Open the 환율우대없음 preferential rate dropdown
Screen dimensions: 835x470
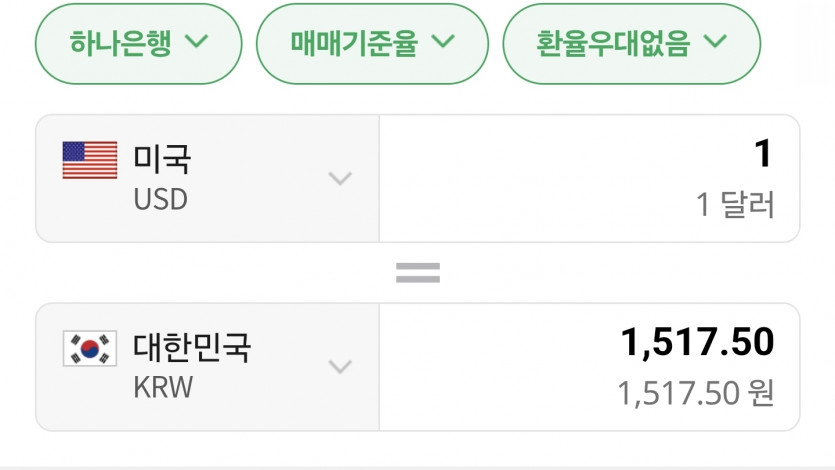point(631,42)
